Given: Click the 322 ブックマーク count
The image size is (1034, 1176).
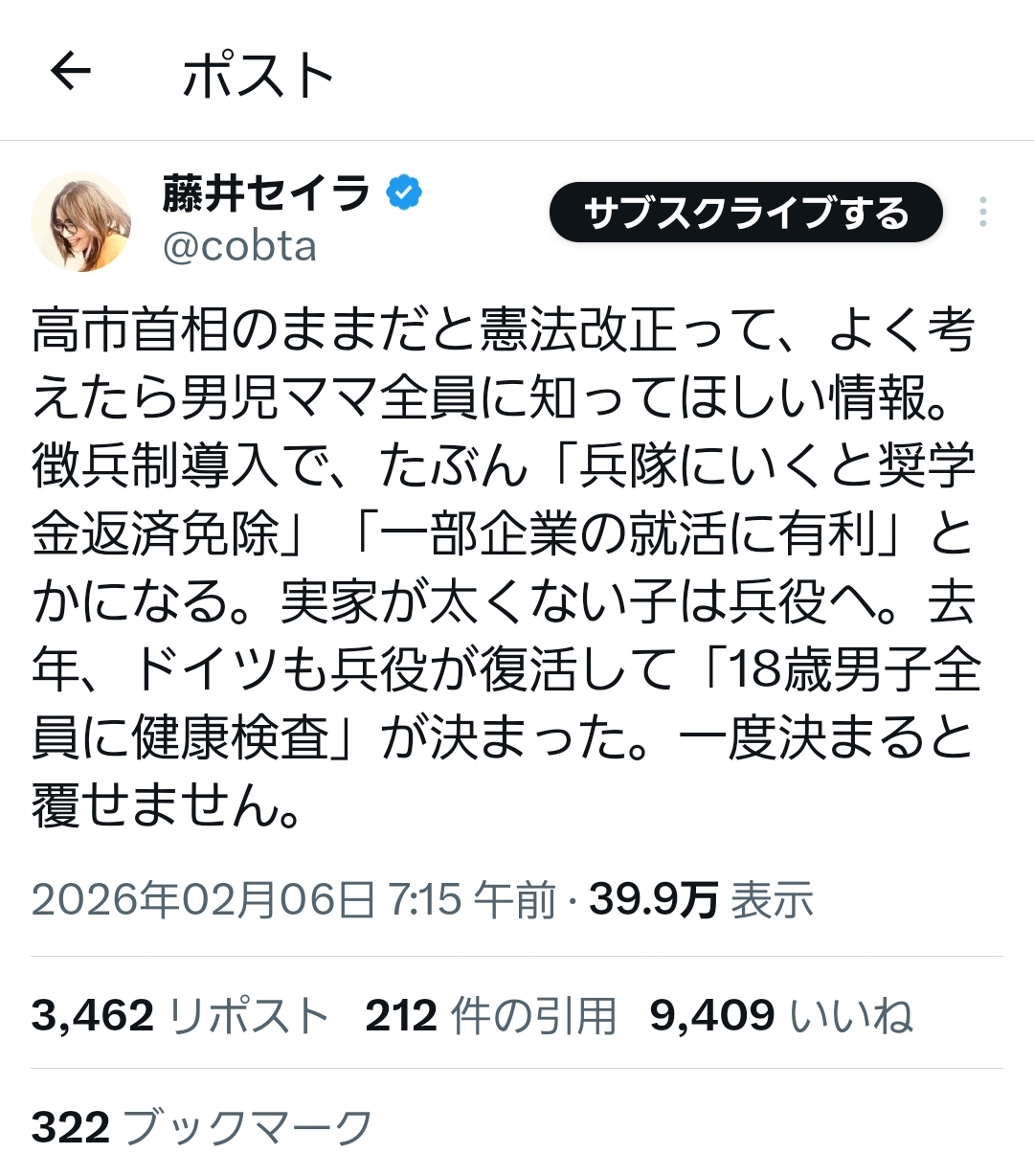Looking at the screenshot, I should 201,1128.
